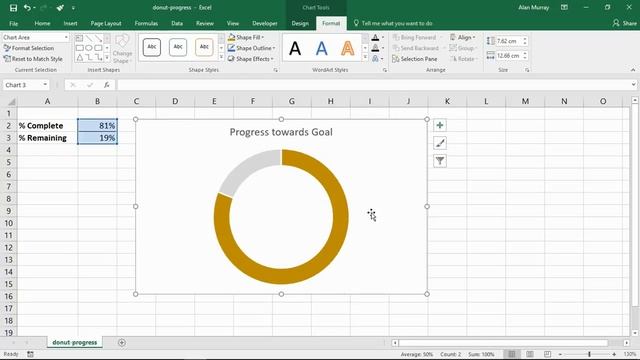Viewport: 640px width, 360px height.
Task: Switch to Page Layout view in status bar
Action: click(530, 354)
